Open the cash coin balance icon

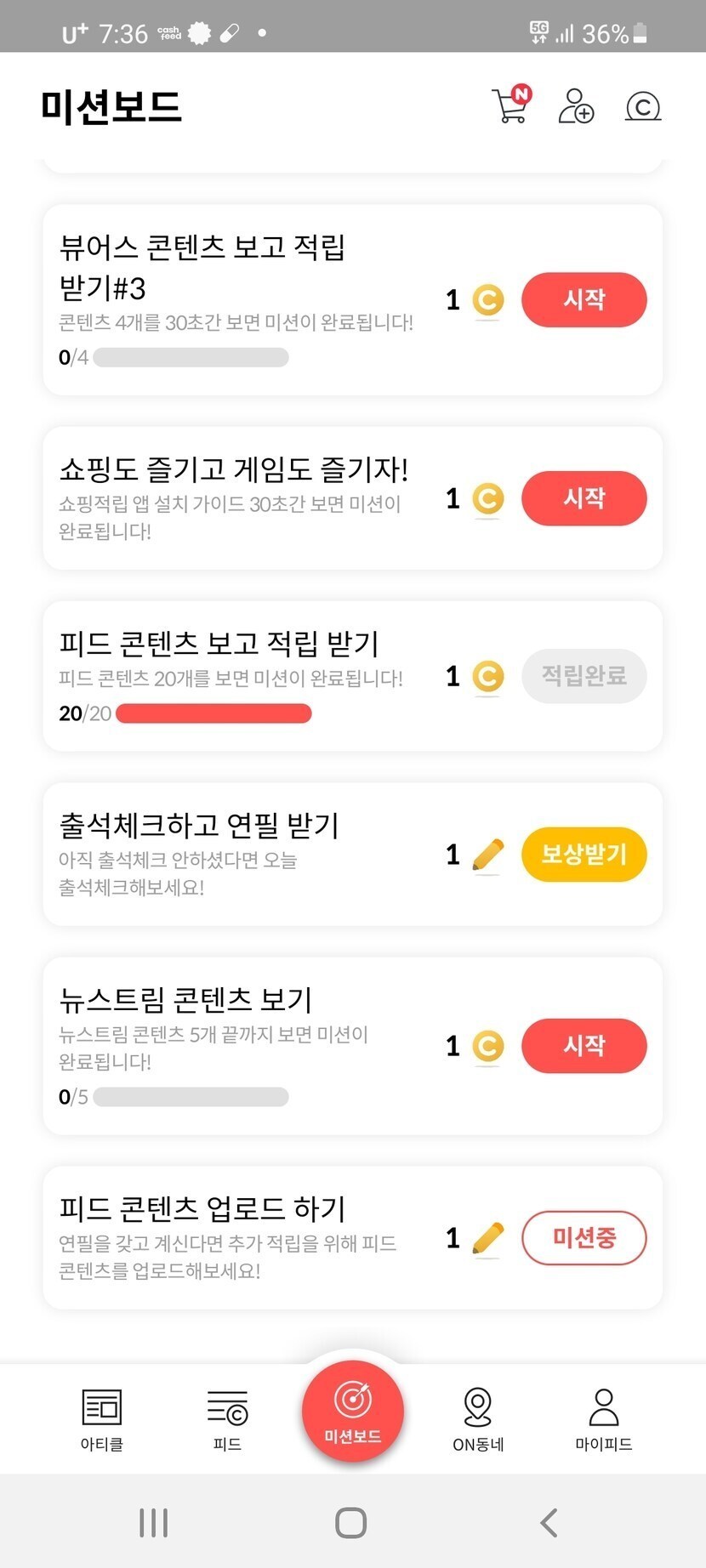point(643,107)
